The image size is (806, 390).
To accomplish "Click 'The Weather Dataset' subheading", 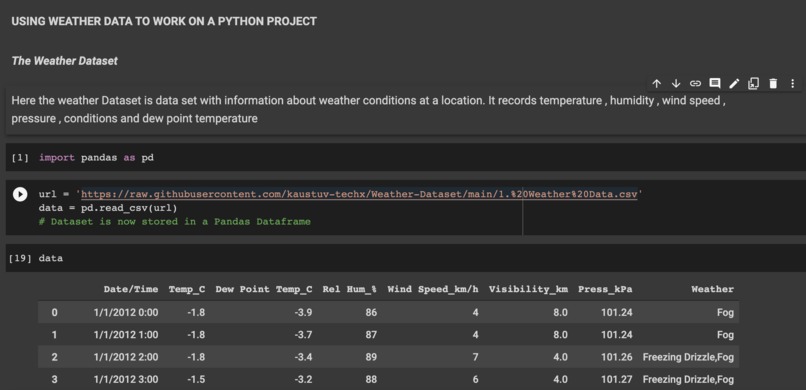I will pyautogui.click(x=64, y=61).
